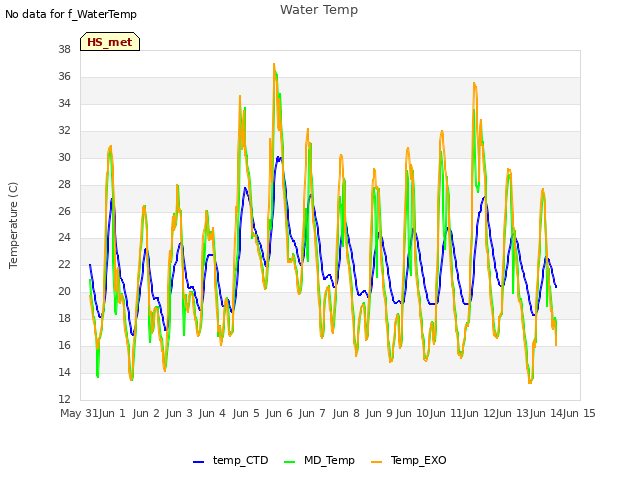Click the 30 y-axis tick label
This screenshot has height=480, width=640.
pos(64,157)
